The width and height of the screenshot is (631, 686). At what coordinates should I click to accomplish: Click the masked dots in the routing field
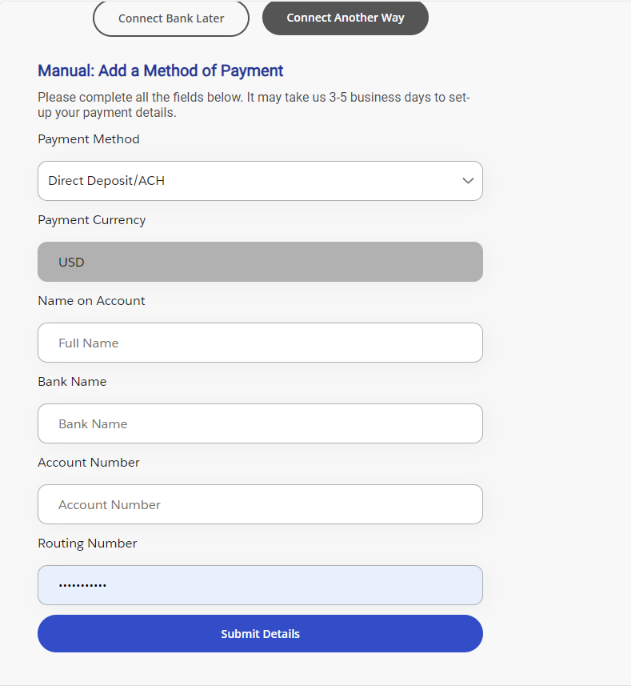point(82,586)
